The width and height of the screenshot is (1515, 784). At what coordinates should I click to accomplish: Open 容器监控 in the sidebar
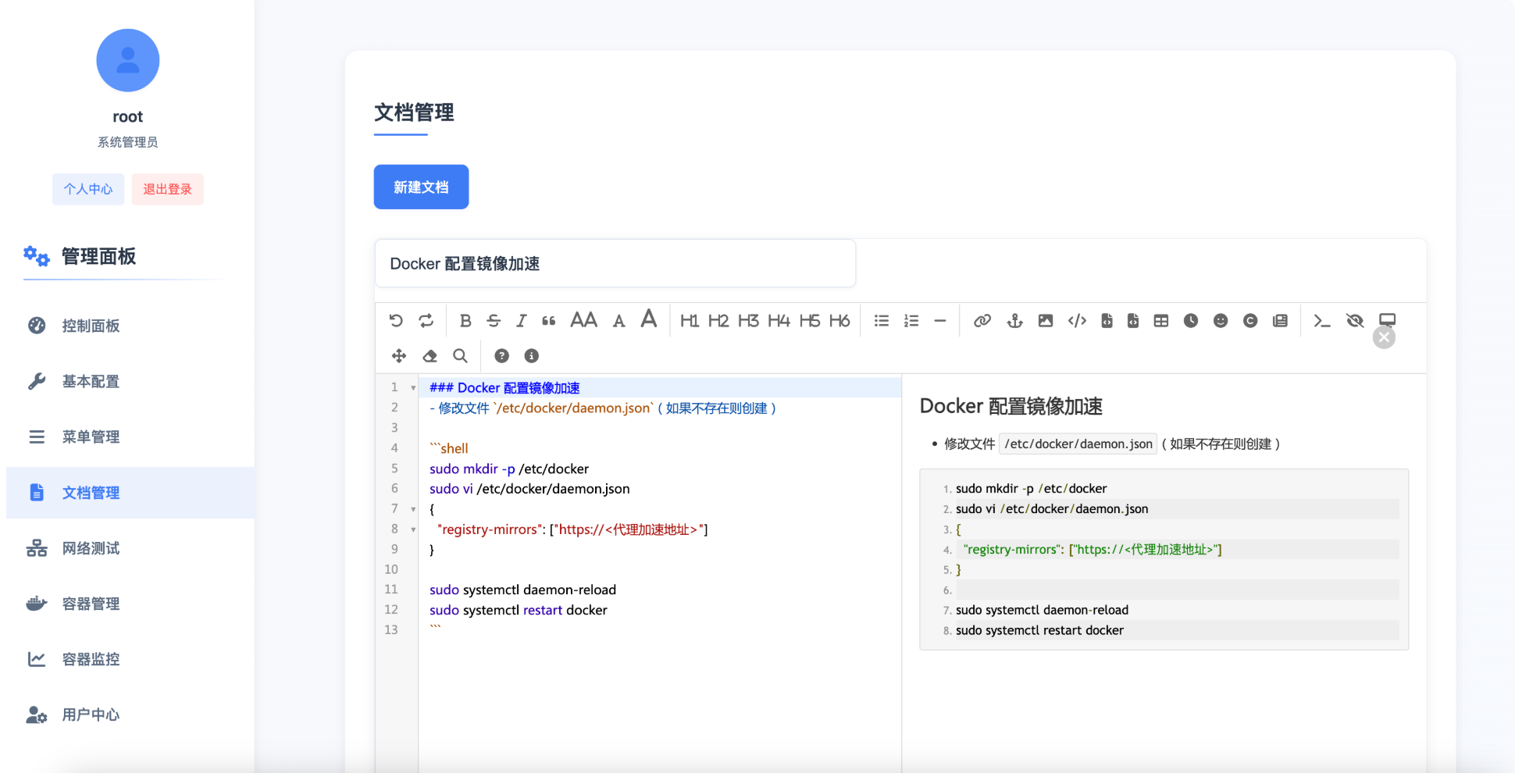(130, 659)
